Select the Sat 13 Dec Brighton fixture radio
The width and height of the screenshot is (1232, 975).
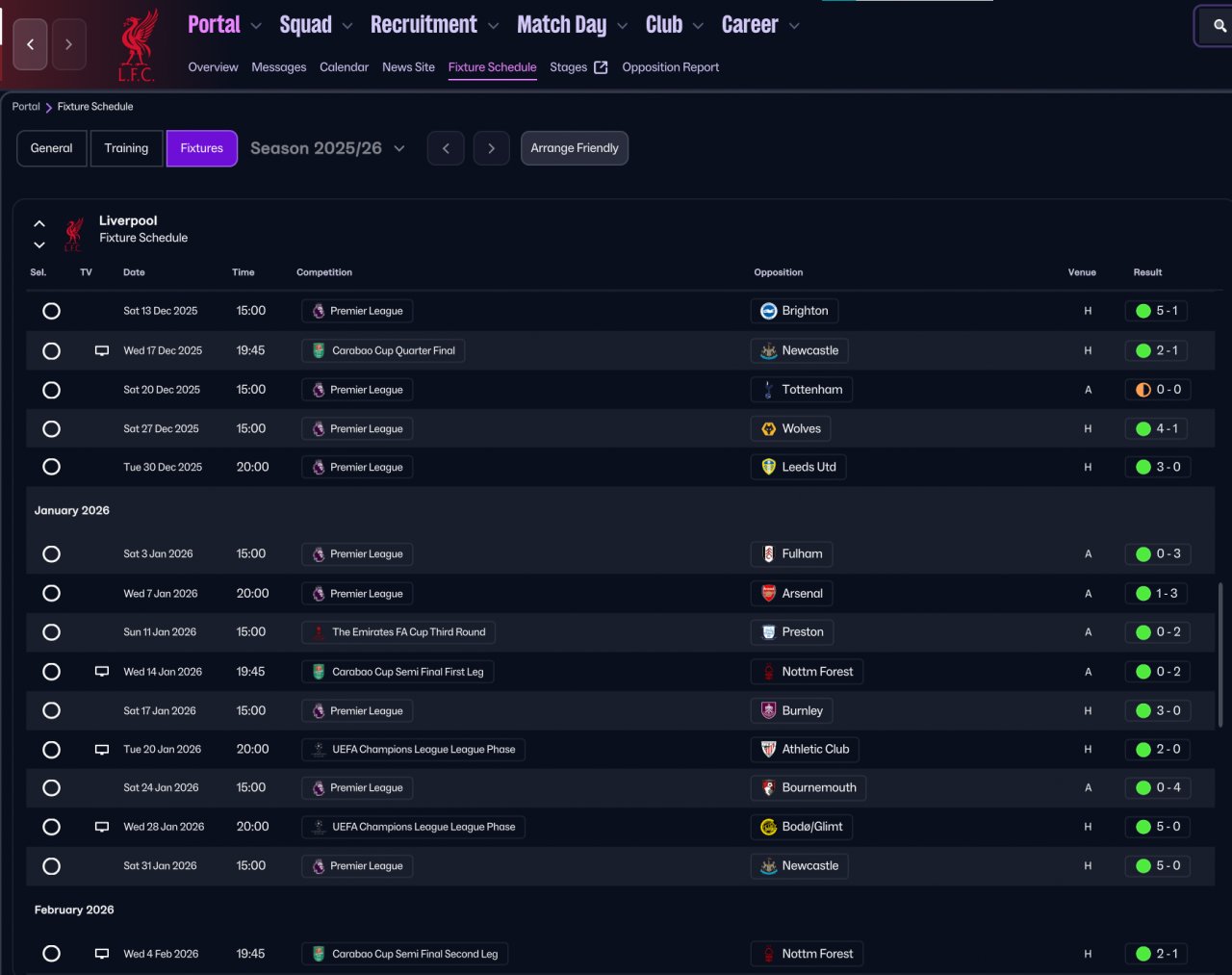52,311
